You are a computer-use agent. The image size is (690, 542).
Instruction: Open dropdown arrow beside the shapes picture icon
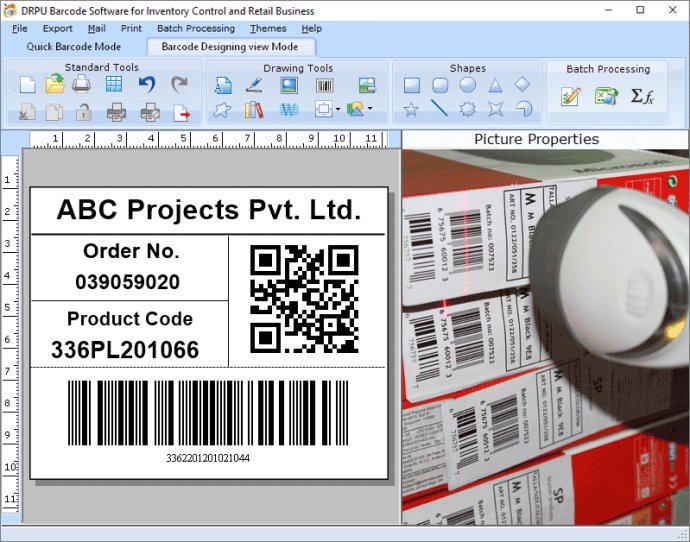(x=370, y=108)
